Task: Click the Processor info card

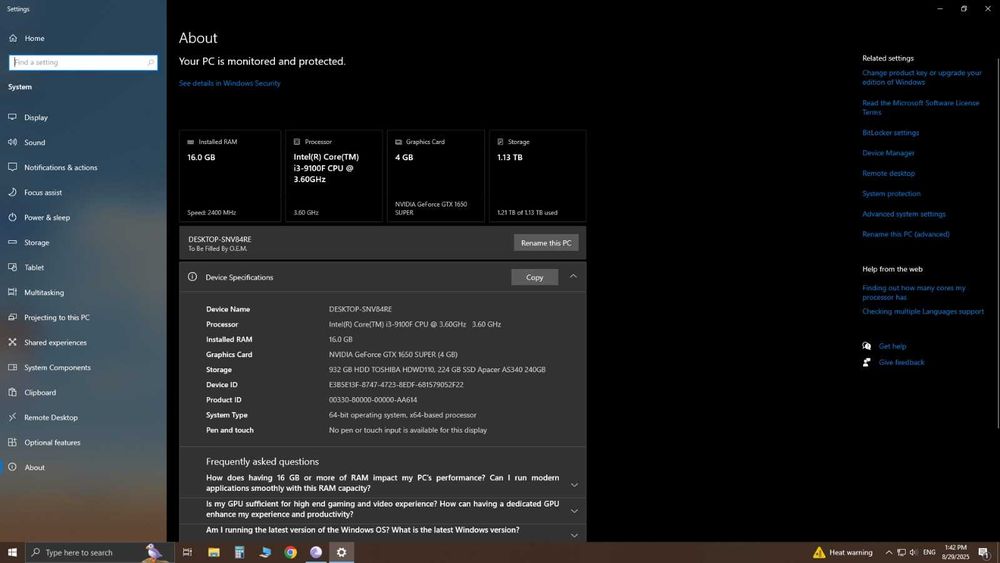Action: pos(334,176)
